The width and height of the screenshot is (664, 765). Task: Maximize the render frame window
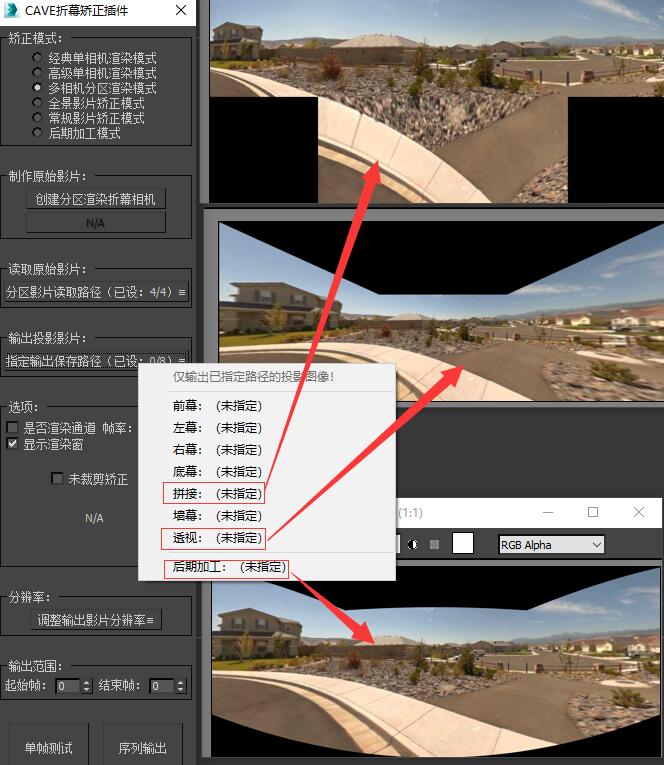593,512
